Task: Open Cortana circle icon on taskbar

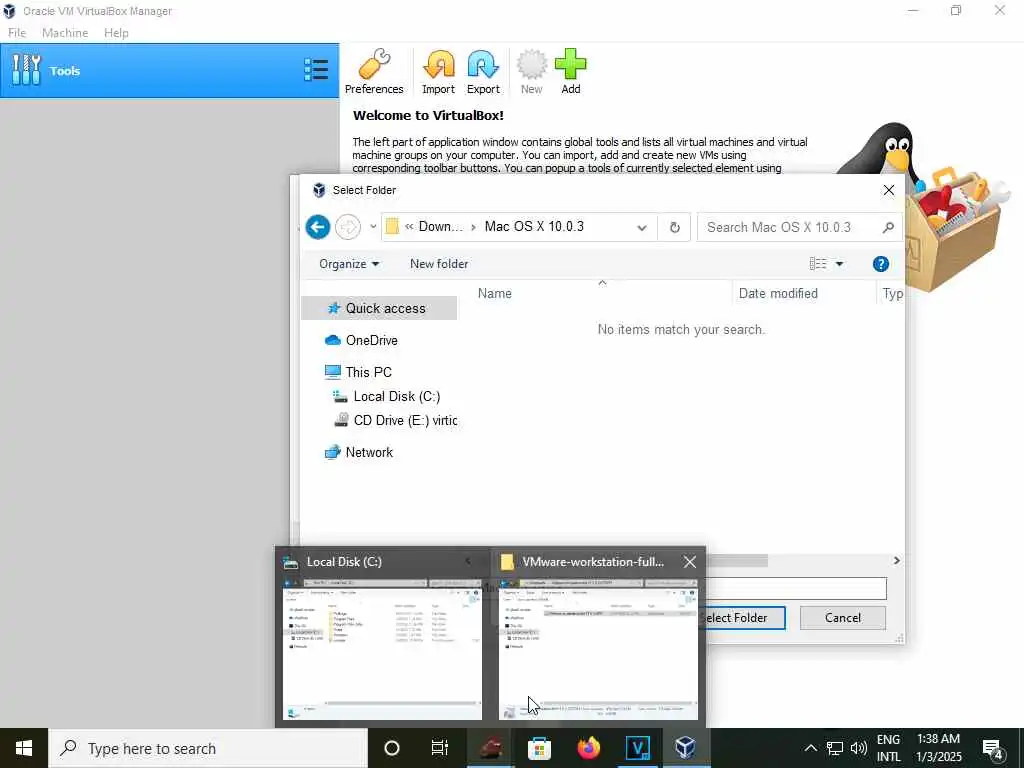Action: pyautogui.click(x=392, y=748)
